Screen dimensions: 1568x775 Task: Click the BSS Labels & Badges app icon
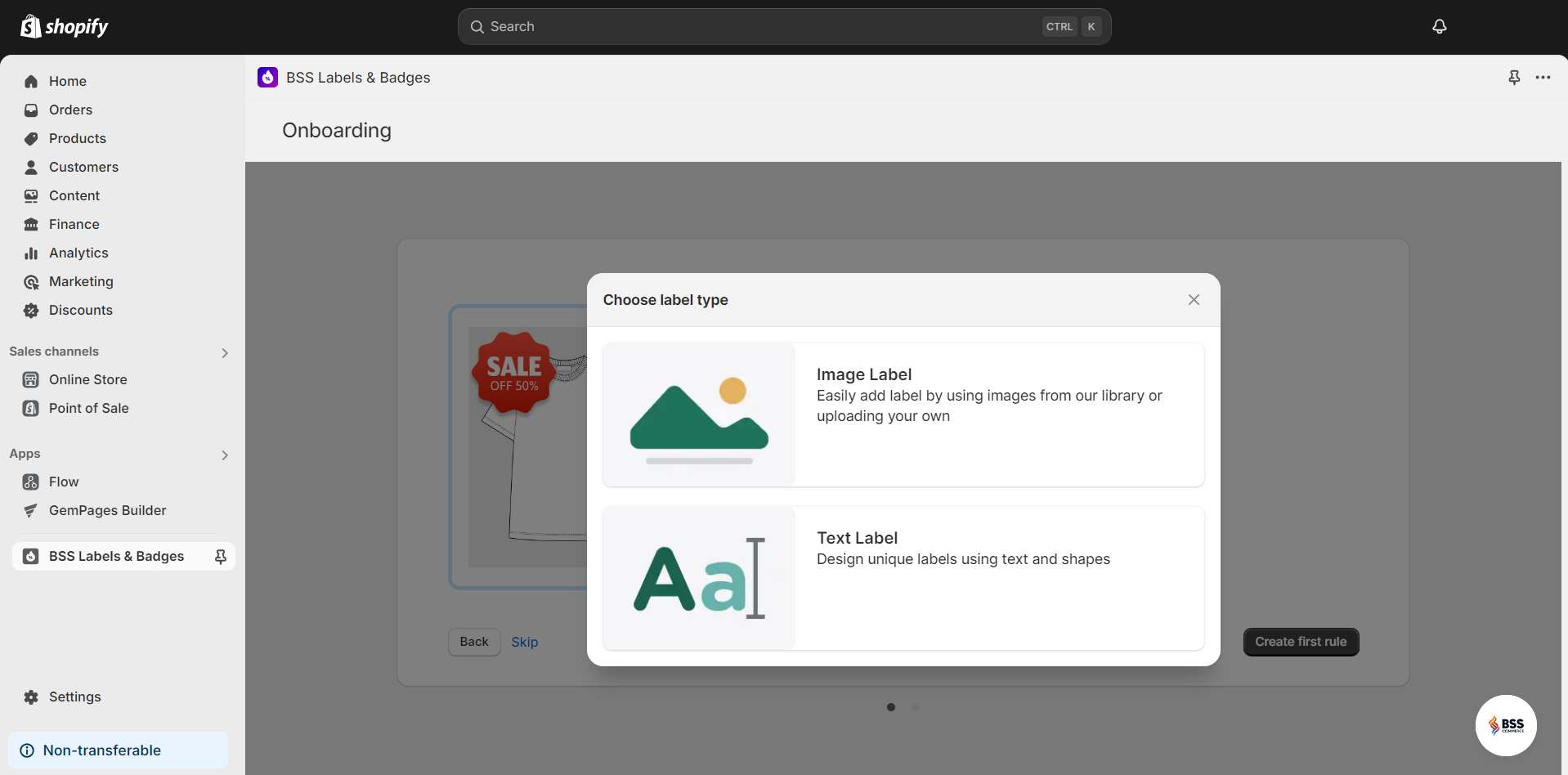tap(268, 77)
